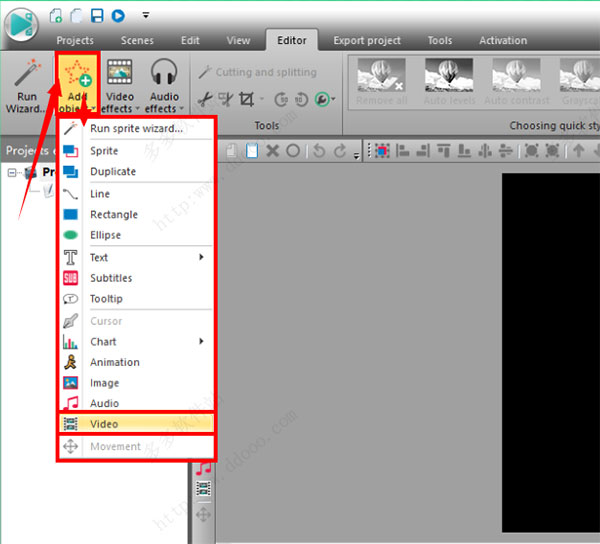Click the Add audio icon on vertical toolbar
This screenshot has width=600, height=544.
[204, 469]
